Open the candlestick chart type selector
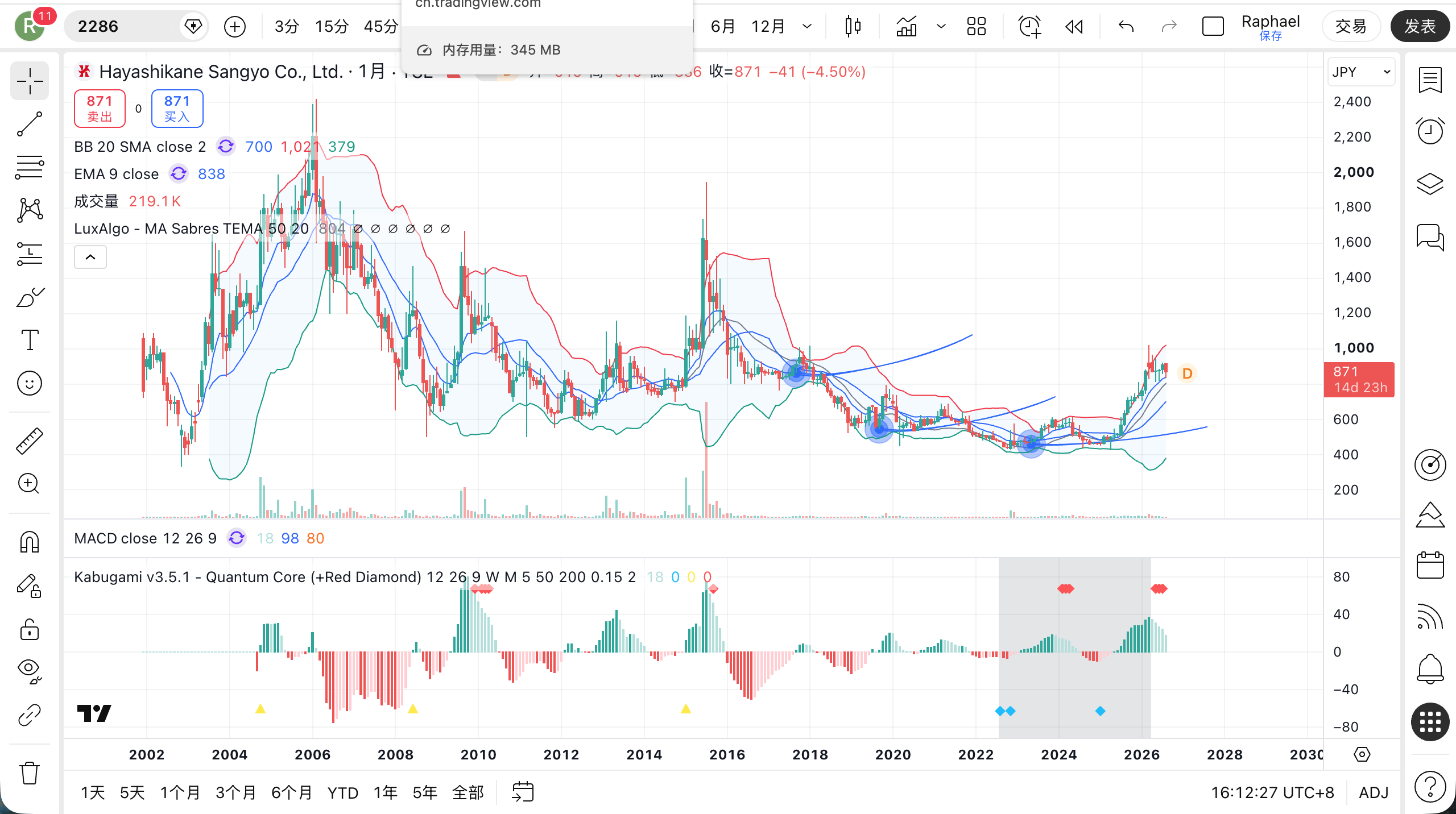Viewport: 1456px width, 814px height. tap(853, 26)
